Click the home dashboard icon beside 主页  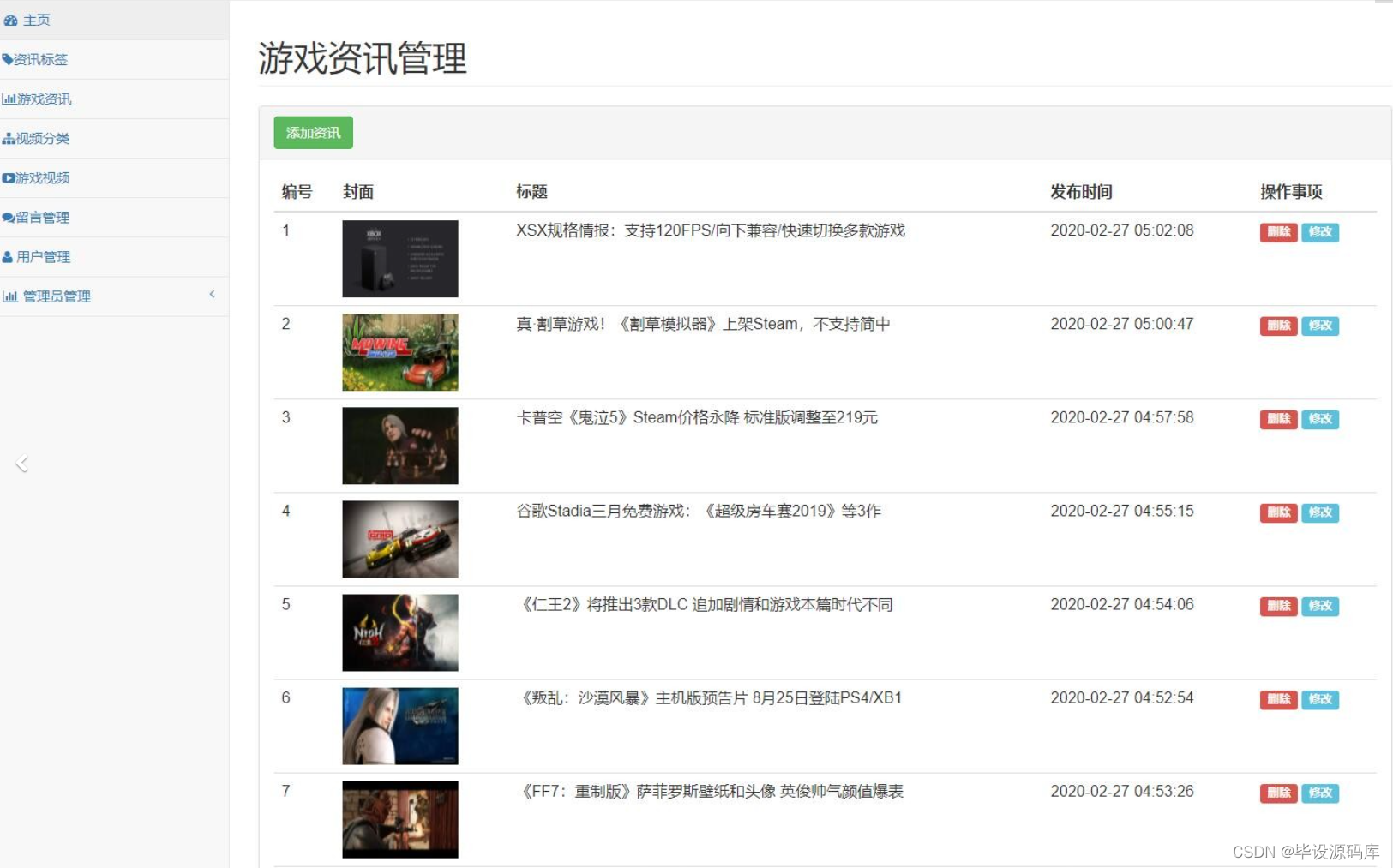9,19
